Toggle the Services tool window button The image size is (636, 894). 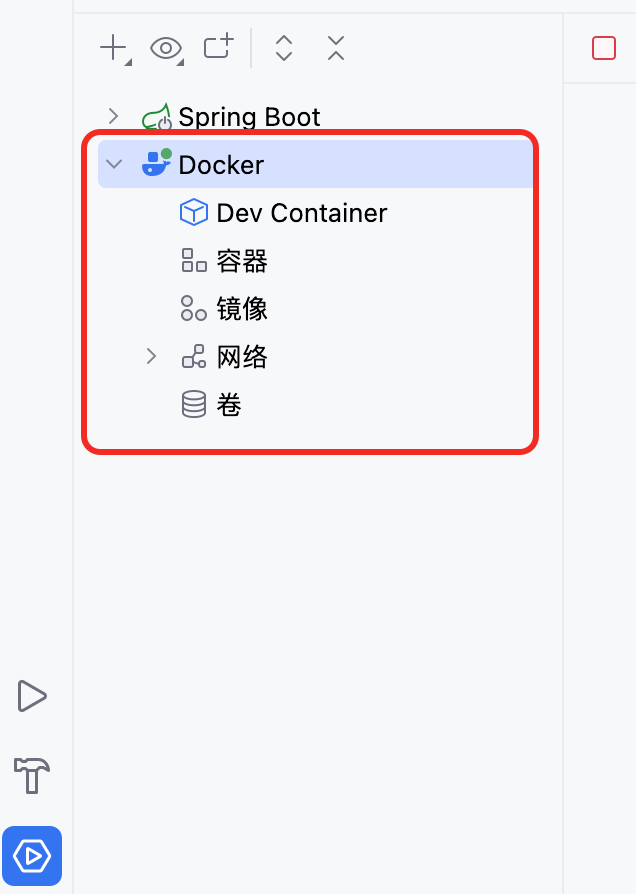32,856
